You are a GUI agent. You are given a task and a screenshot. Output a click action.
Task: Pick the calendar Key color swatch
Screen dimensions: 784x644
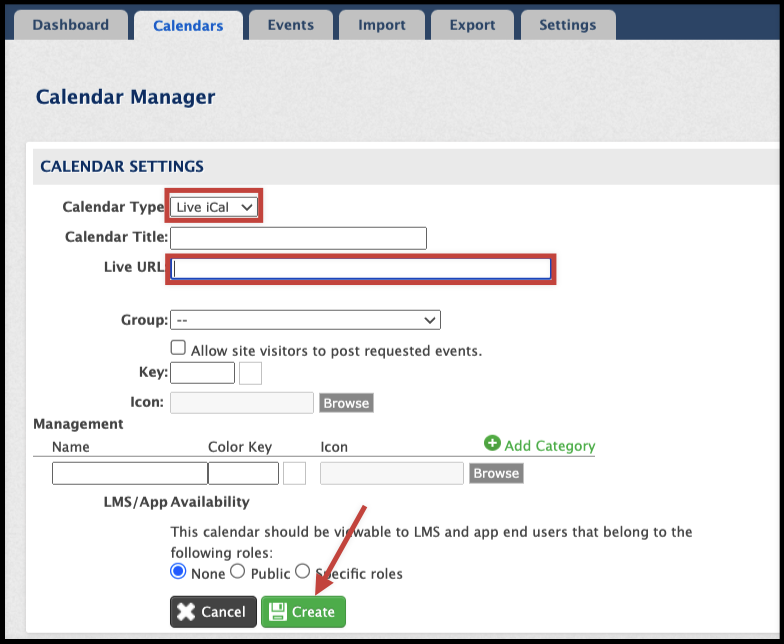point(251,374)
